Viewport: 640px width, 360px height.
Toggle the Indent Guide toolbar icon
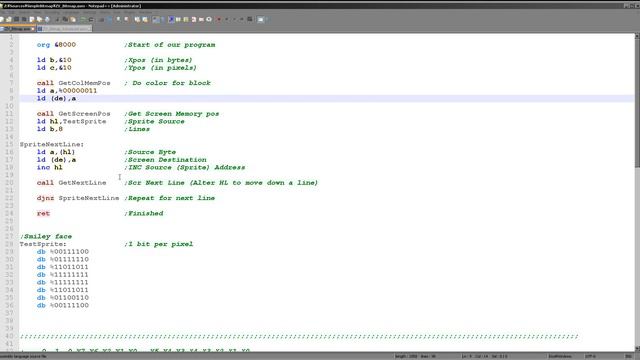tap(171, 19)
